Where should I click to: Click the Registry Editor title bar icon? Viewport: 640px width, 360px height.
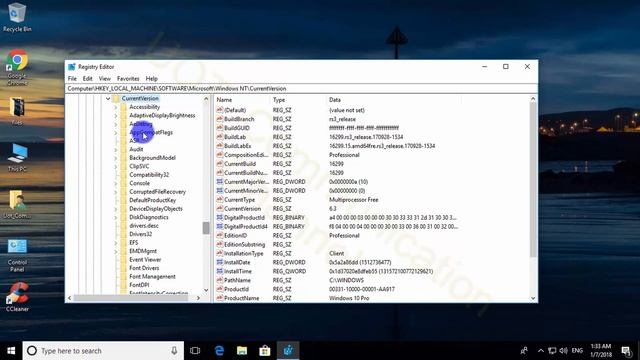pos(72,67)
